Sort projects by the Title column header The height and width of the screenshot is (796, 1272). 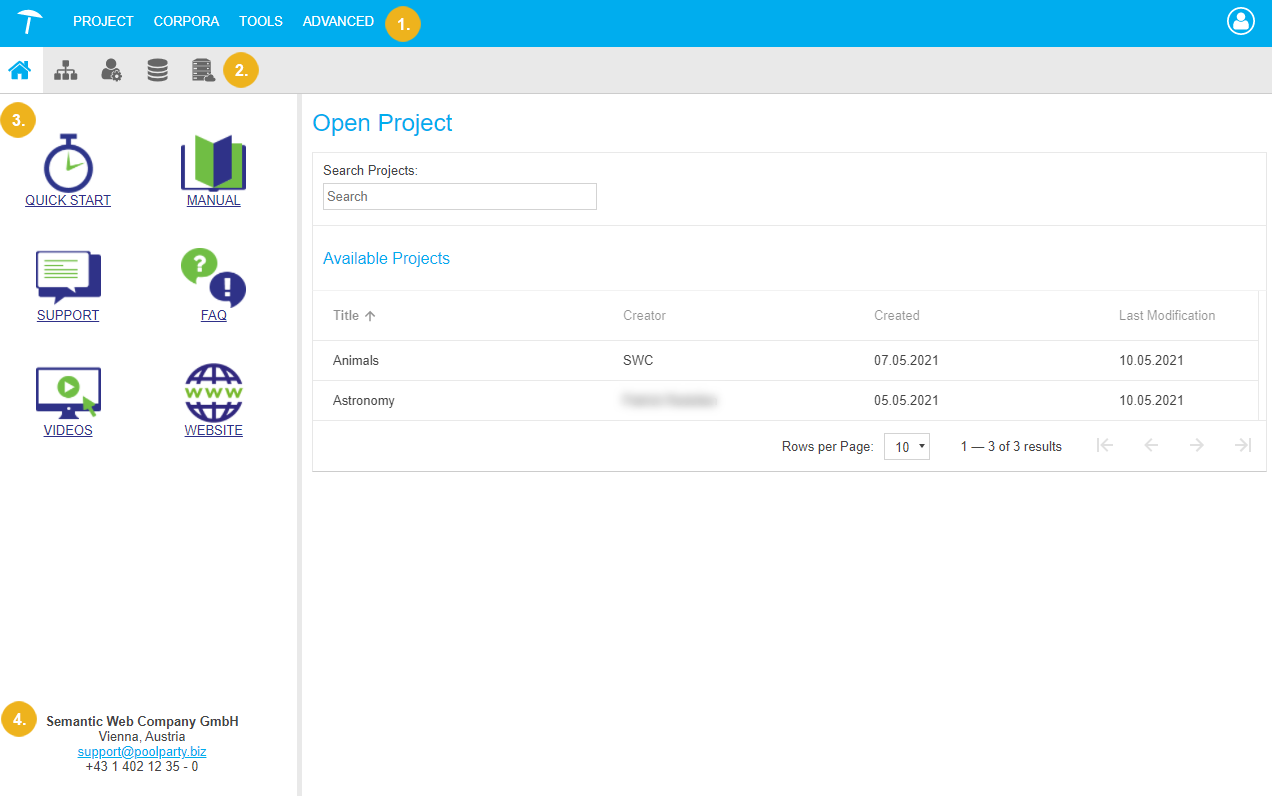(x=346, y=315)
